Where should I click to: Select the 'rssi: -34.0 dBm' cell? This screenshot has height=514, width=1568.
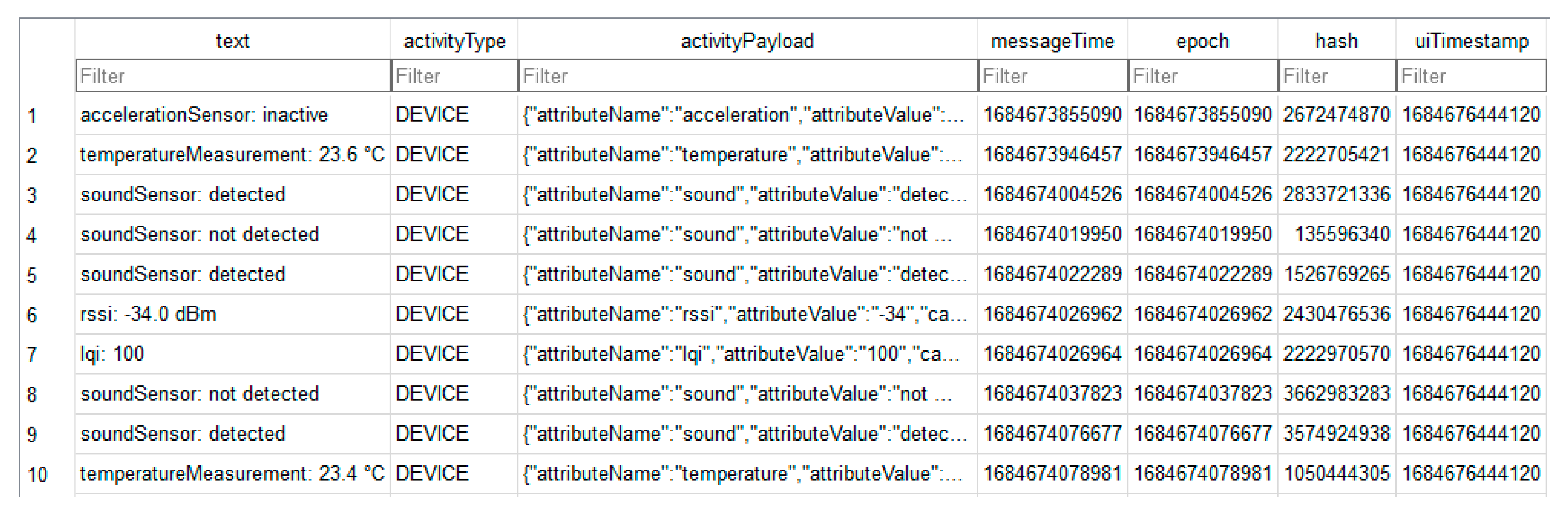click(x=149, y=314)
